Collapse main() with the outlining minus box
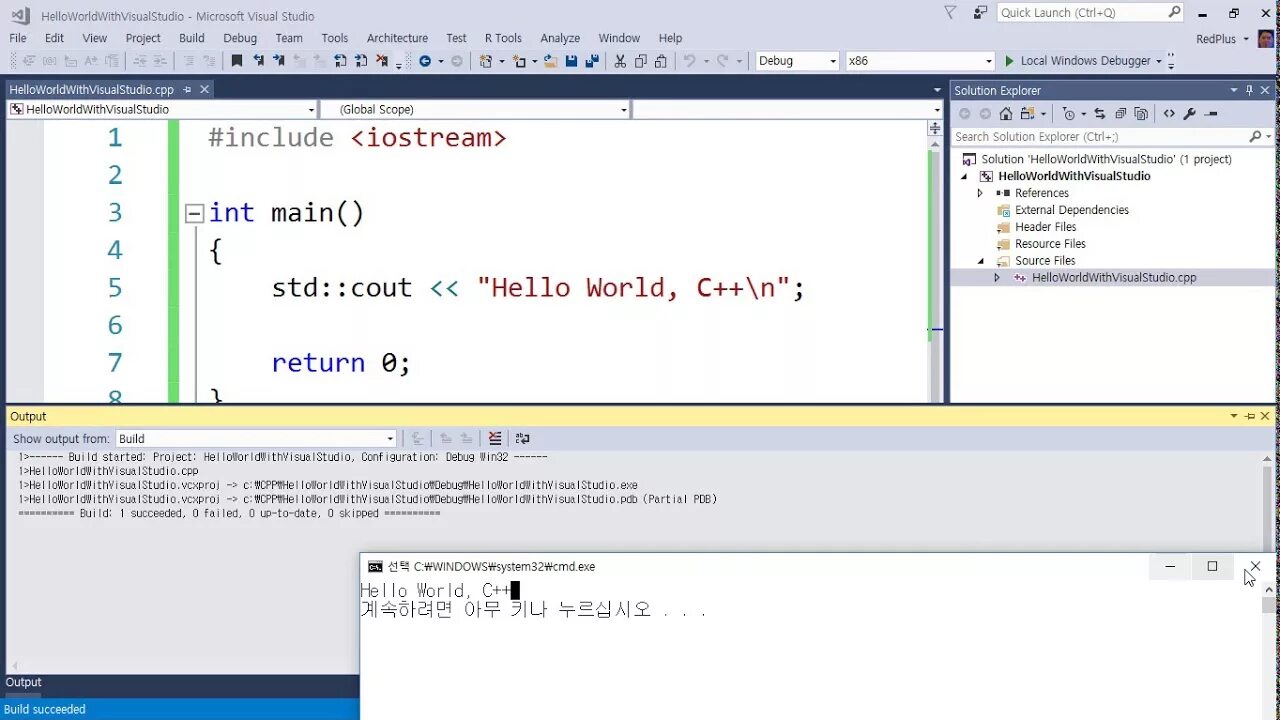 point(194,213)
